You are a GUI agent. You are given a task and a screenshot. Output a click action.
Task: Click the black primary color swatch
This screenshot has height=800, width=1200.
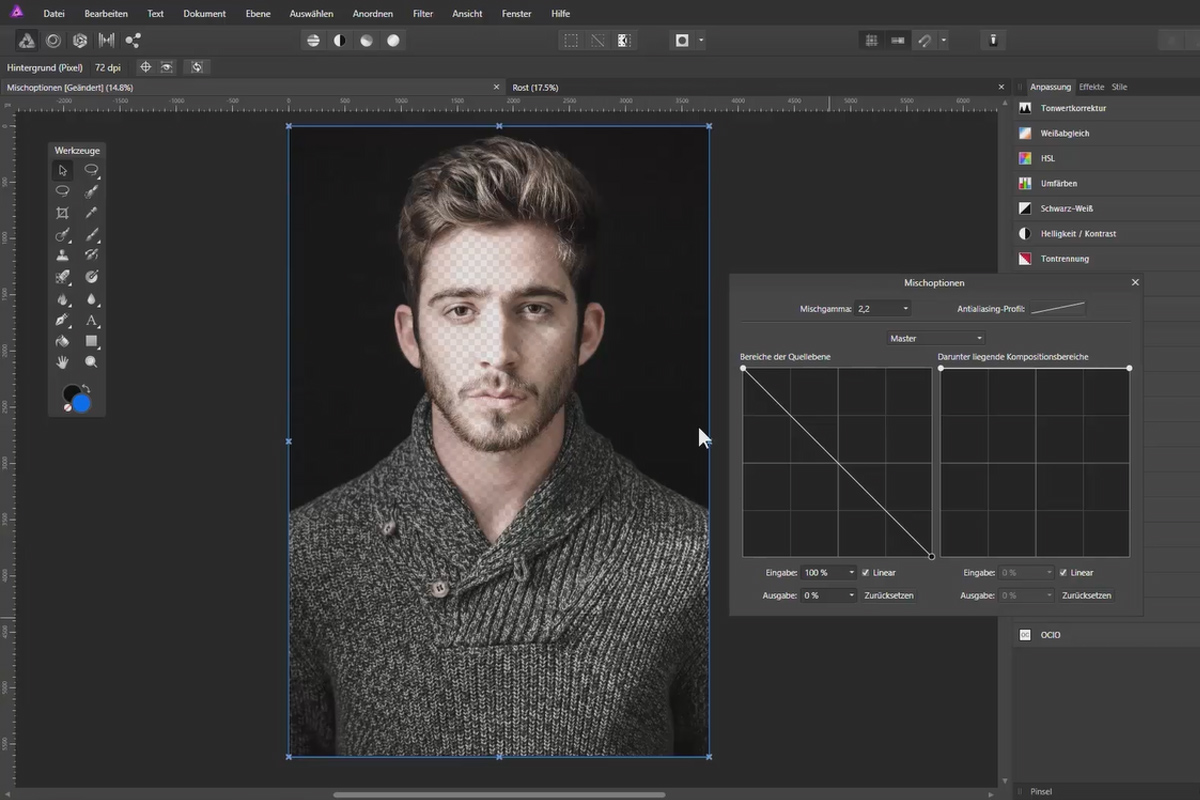click(71, 393)
